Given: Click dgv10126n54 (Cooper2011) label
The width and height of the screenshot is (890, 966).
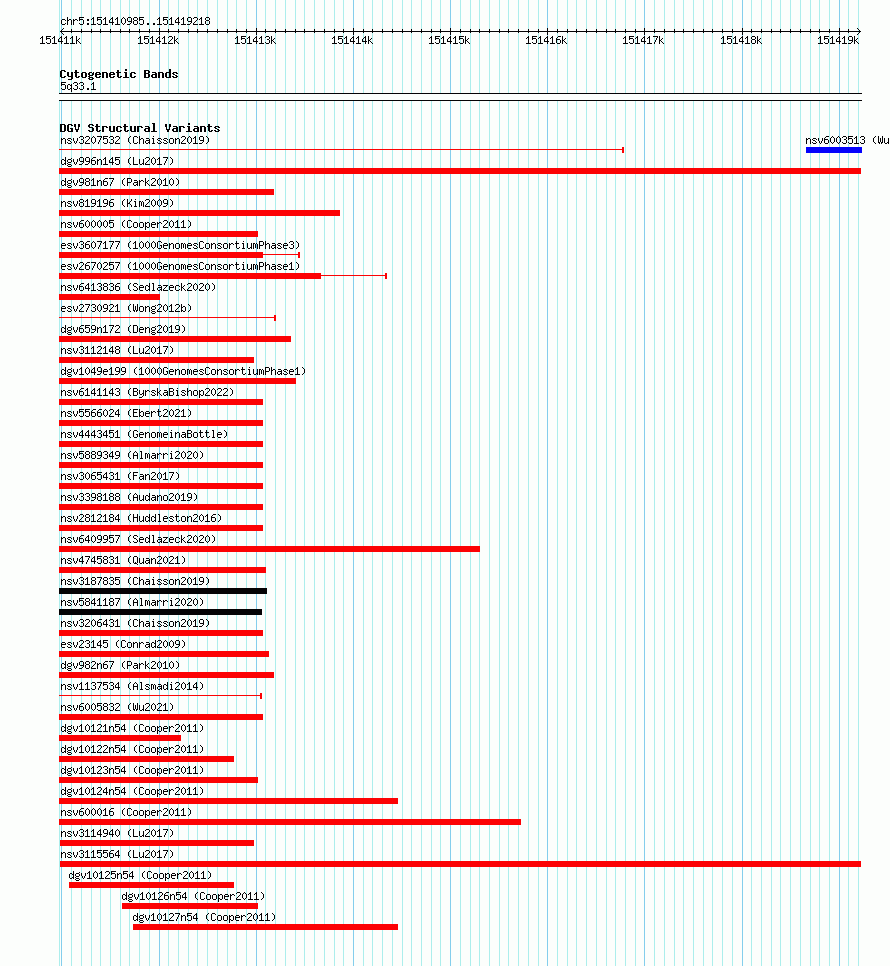Looking at the screenshot, I should click(x=193, y=896).
